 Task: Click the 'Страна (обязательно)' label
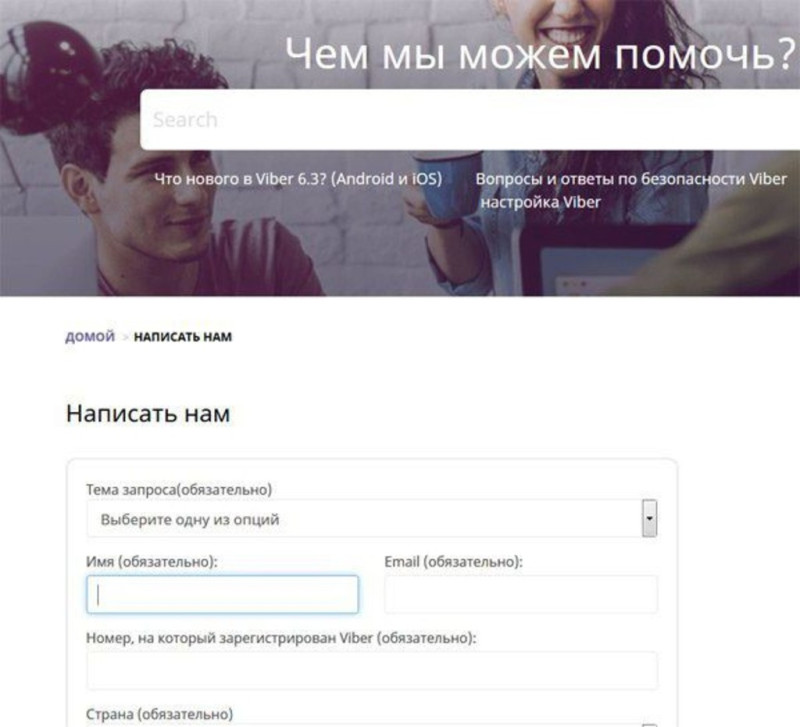point(159,714)
